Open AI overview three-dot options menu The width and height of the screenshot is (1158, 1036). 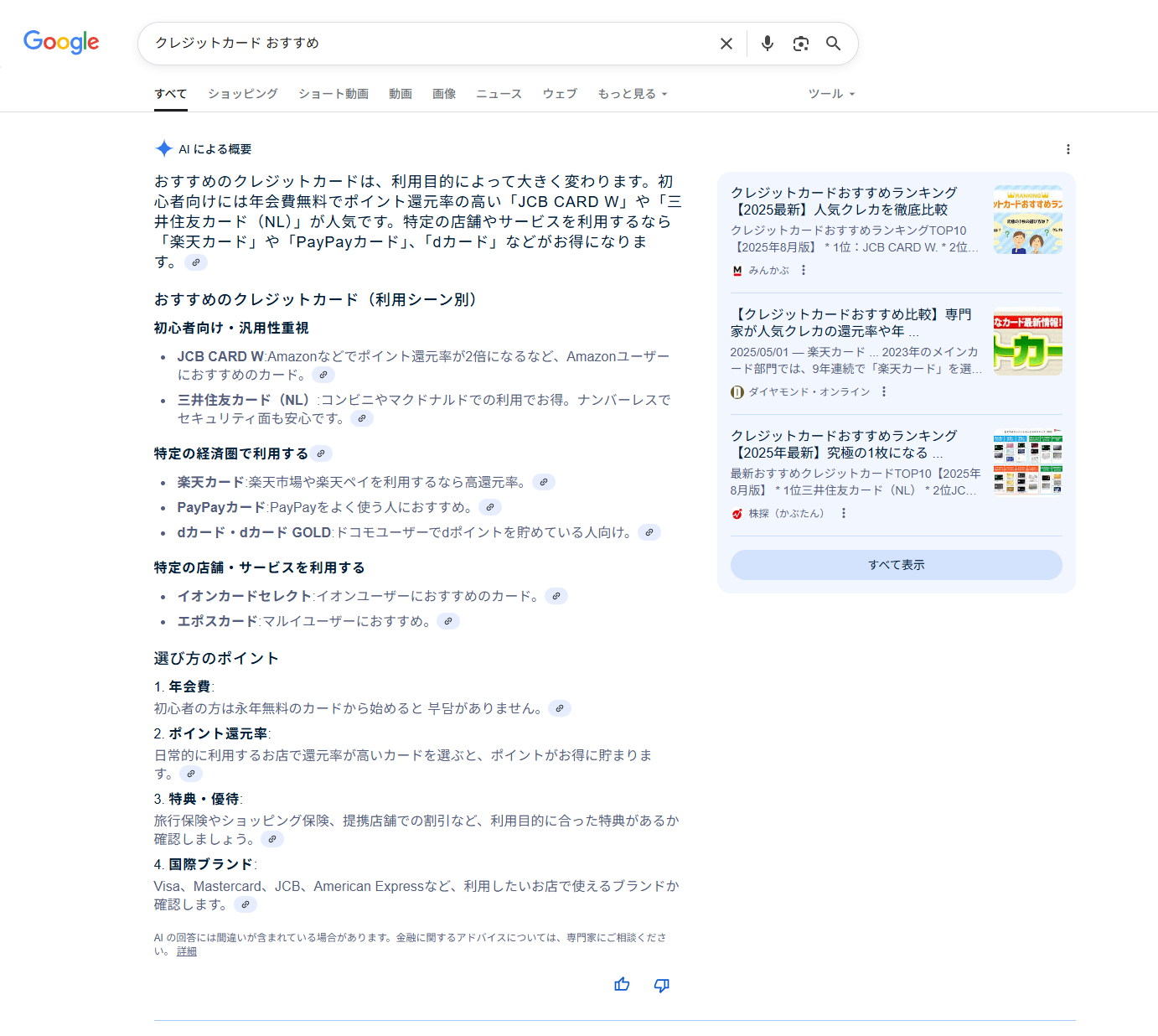tap(1068, 149)
